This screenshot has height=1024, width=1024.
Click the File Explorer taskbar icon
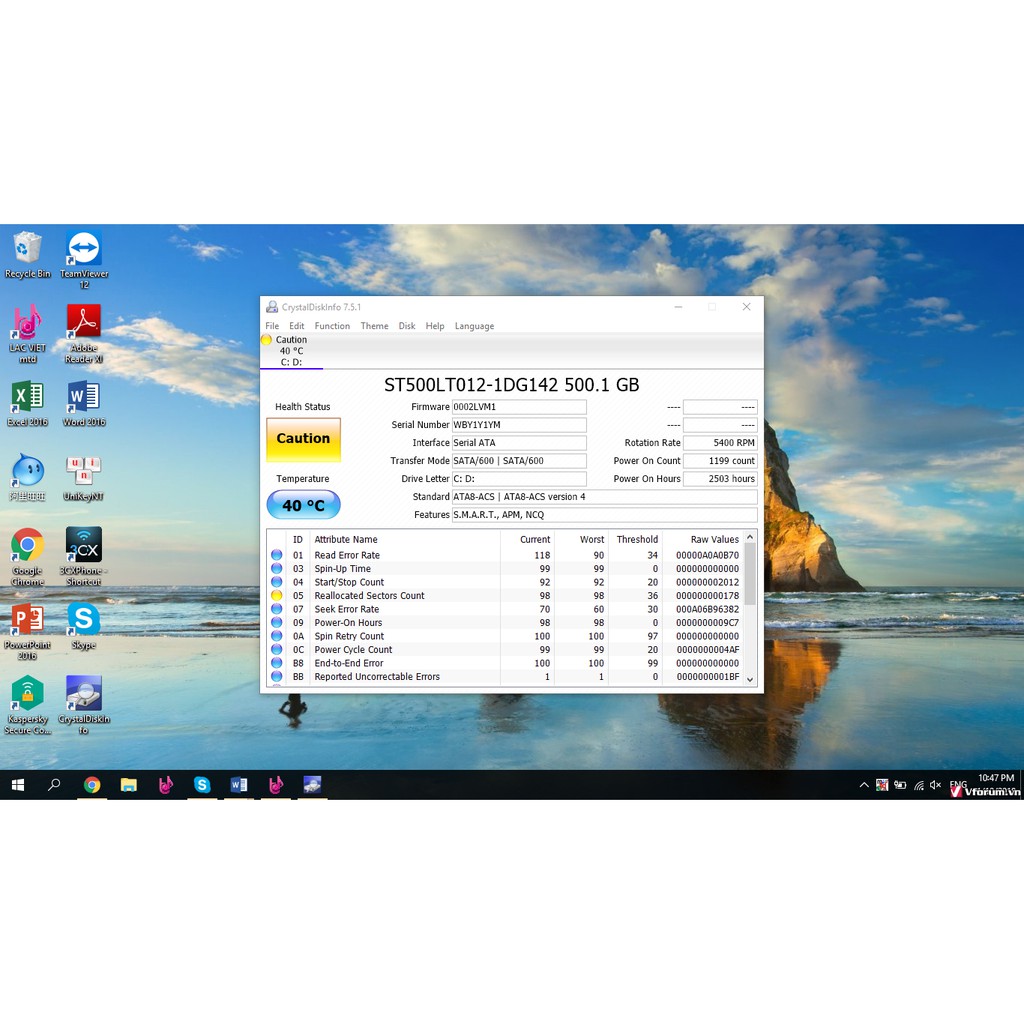click(x=129, y=785)
